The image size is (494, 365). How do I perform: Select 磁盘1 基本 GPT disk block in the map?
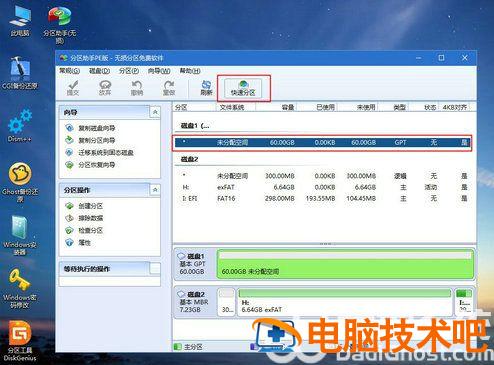pyautogui.click(x=195, y=264)
